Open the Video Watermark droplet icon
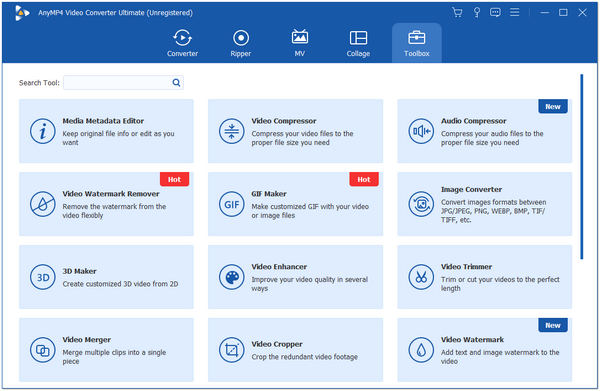The image size is (600, 391). click(x=421, y=350)
